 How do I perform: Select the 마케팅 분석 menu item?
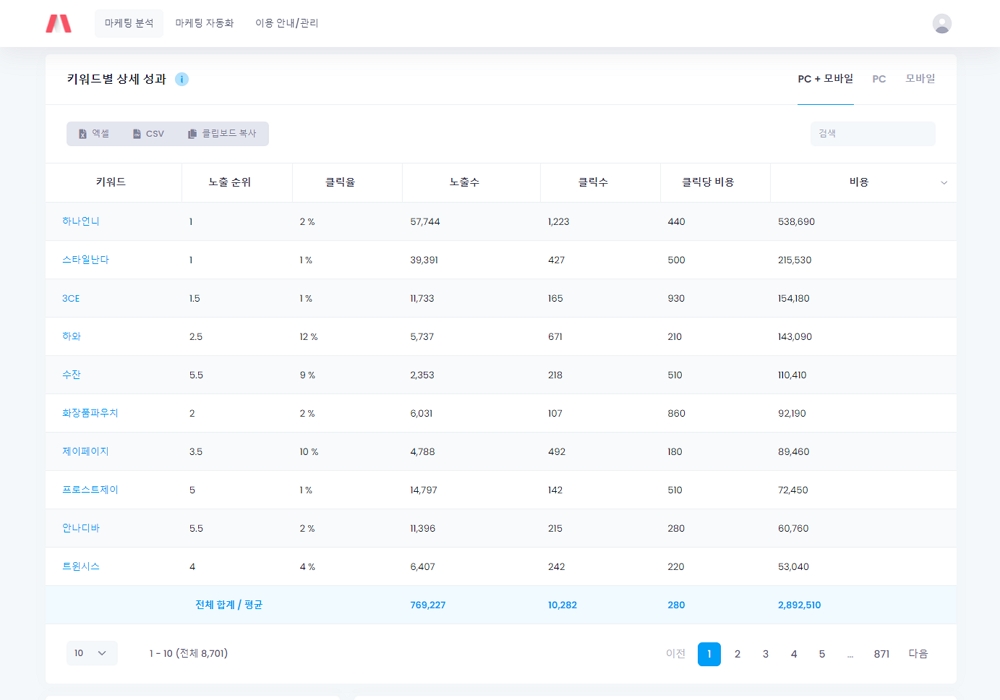[x=129, y=23]
